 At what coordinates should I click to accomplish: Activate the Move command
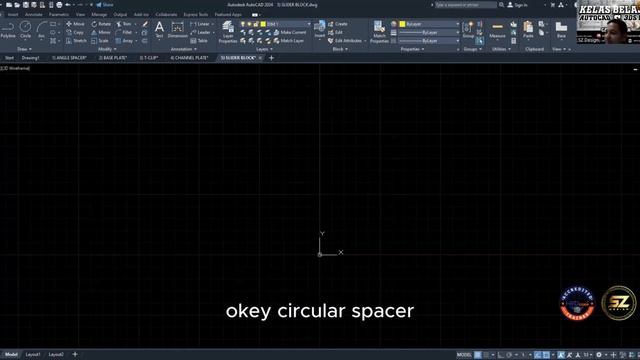[76, 24]
